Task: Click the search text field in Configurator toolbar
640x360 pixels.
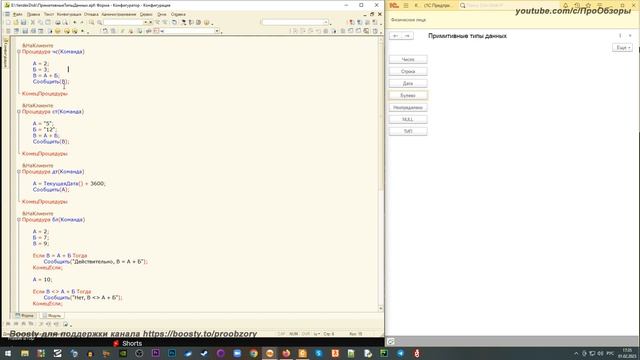Action: click(123, 22)
